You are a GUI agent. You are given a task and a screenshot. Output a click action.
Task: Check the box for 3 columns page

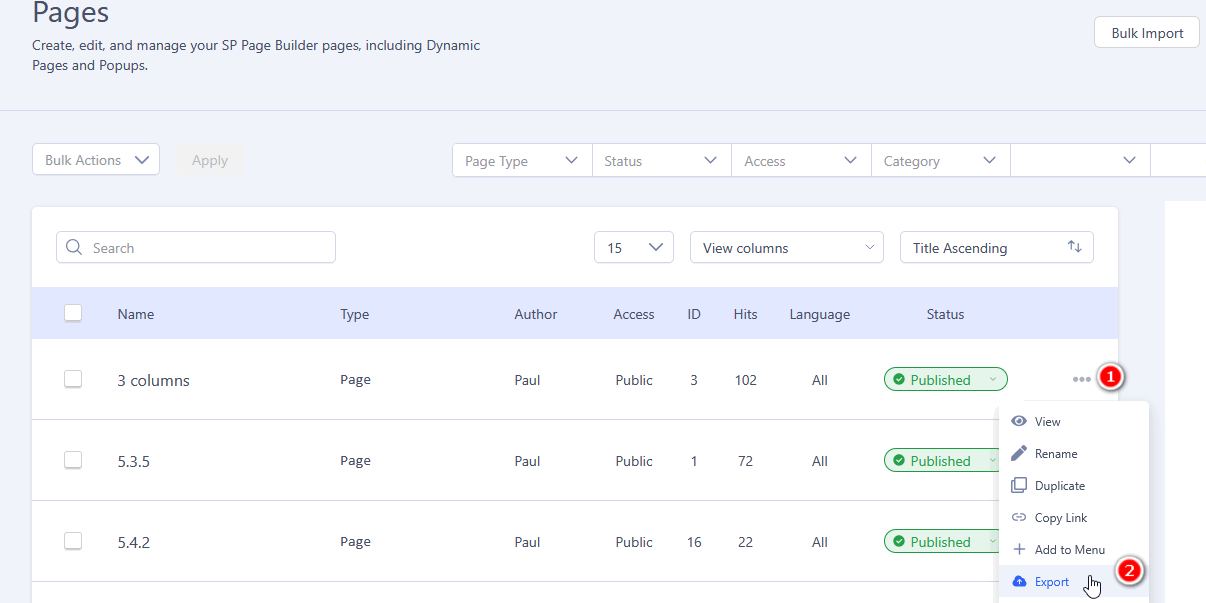(73, 379)
